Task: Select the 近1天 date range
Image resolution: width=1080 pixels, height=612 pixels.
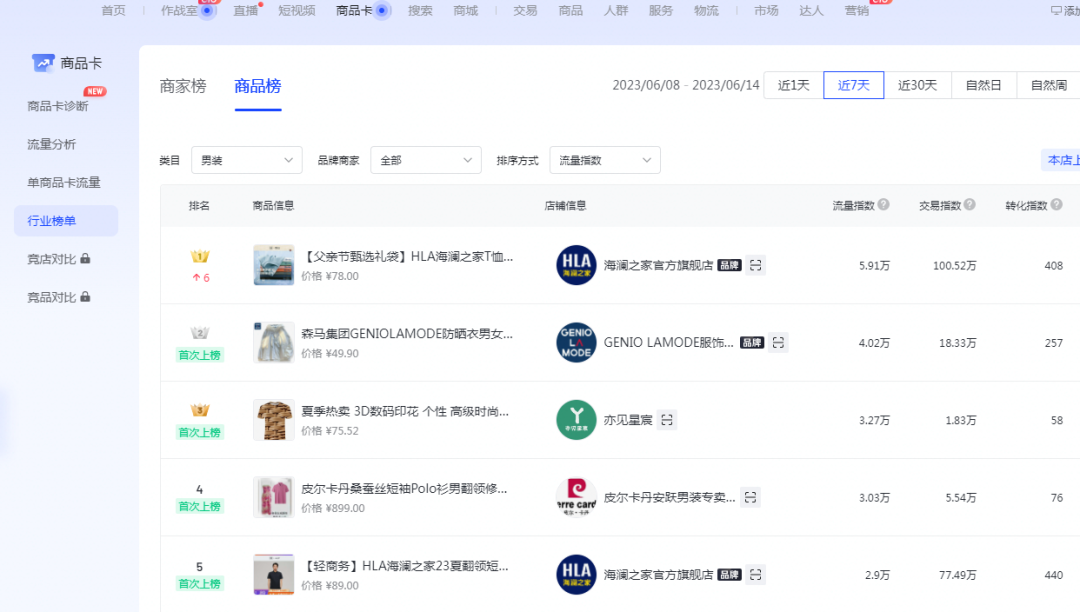Action: coord(793,85)
